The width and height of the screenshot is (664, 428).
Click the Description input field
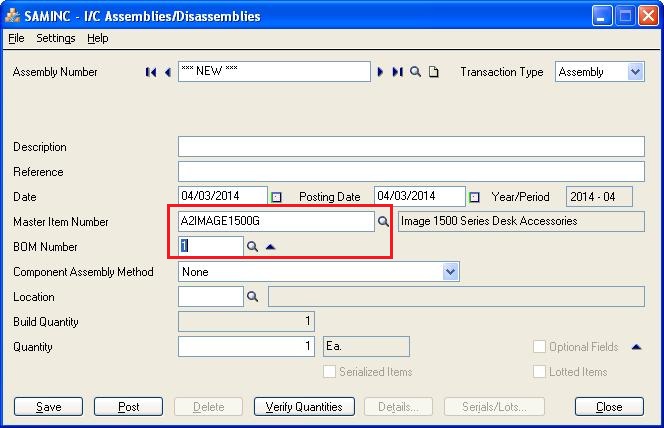point(411,146)
